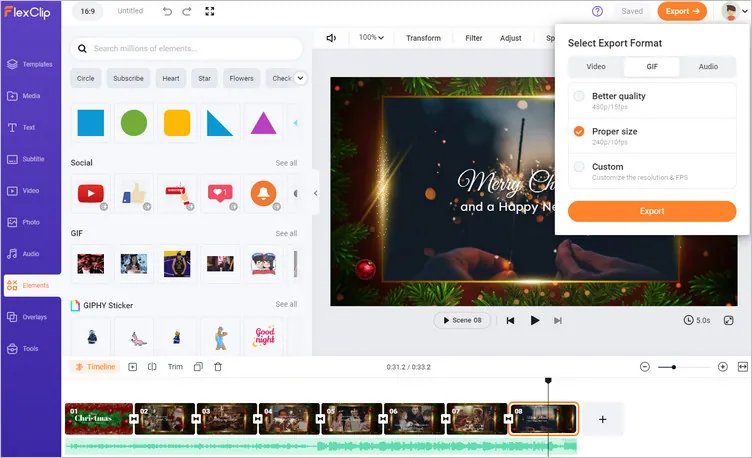Click the Play Scene 08 button
Image resolution: width=752 pixels, height=458 pixels.
pyautogui.click(x=462, y=320)
